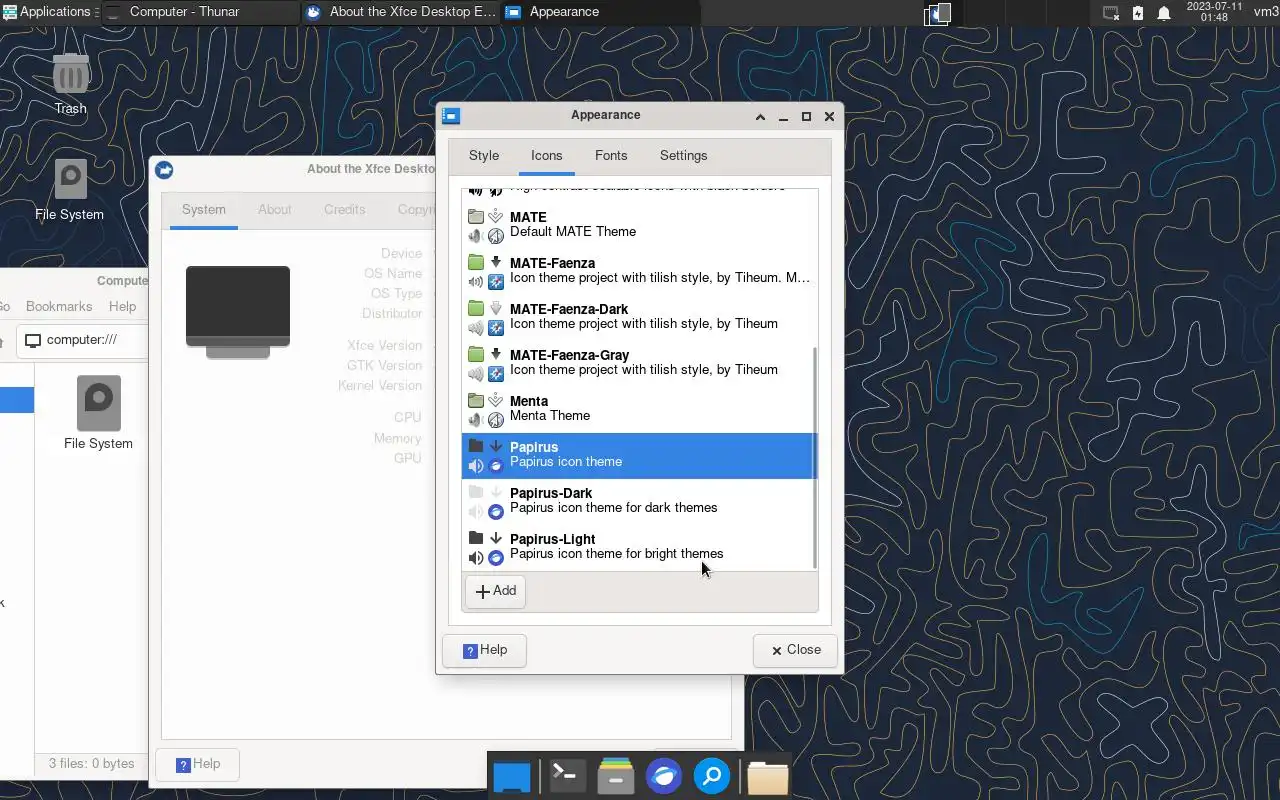Click the Appearance window menu icon
The width and height of the screenshot is (1280, 800).
click(x=451, y=116)
